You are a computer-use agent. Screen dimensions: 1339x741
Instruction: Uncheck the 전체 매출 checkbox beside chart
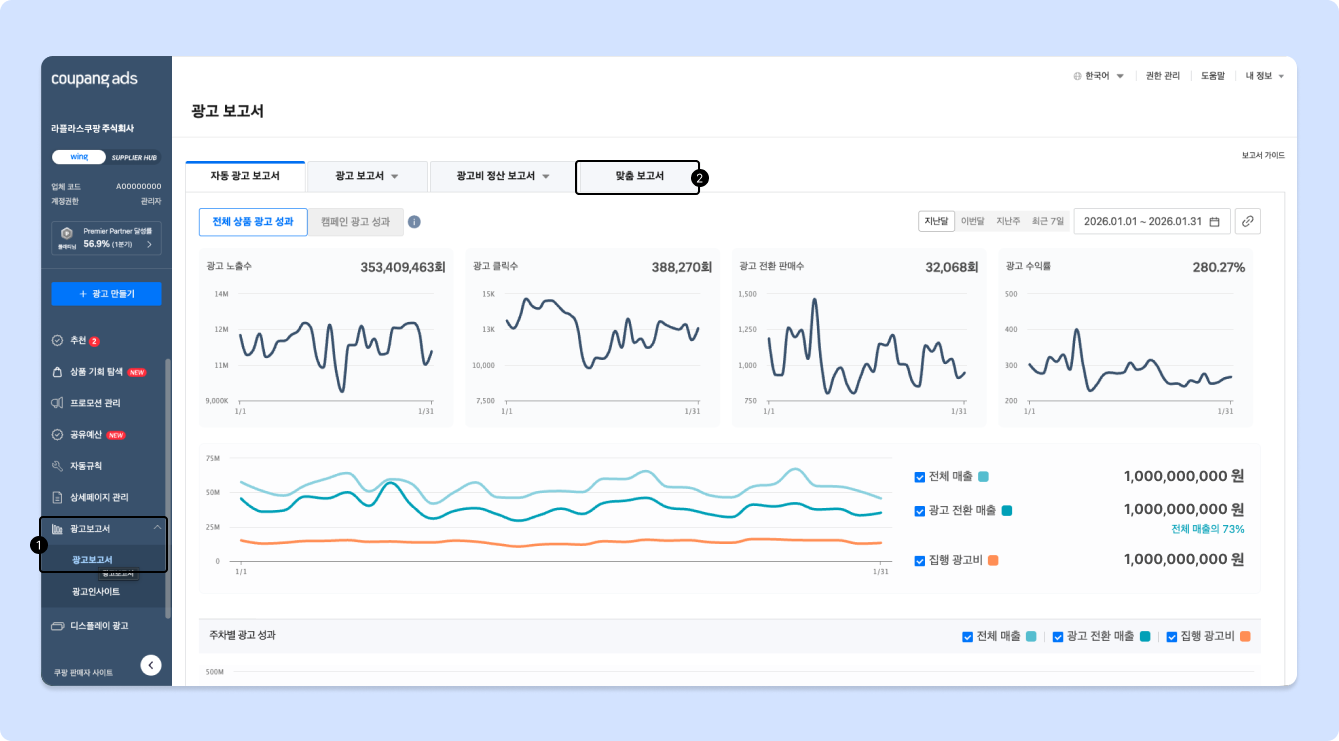click(920, 477)
